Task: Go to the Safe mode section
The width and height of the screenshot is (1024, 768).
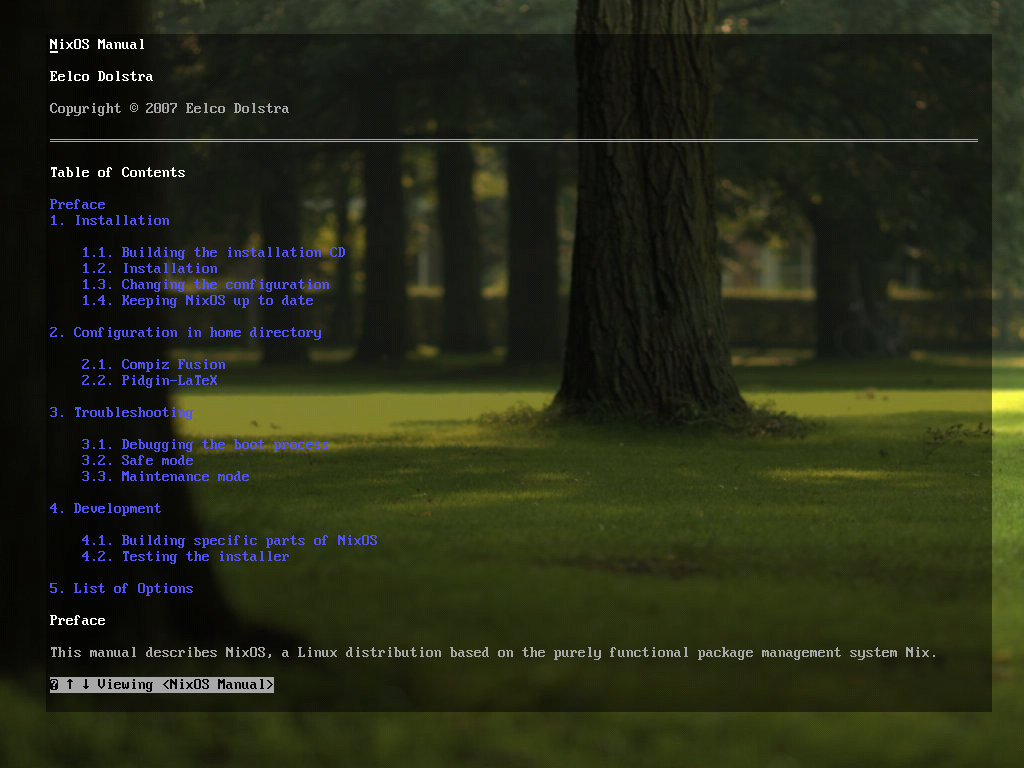Action: pyautogui.click(x=137, y=460)
